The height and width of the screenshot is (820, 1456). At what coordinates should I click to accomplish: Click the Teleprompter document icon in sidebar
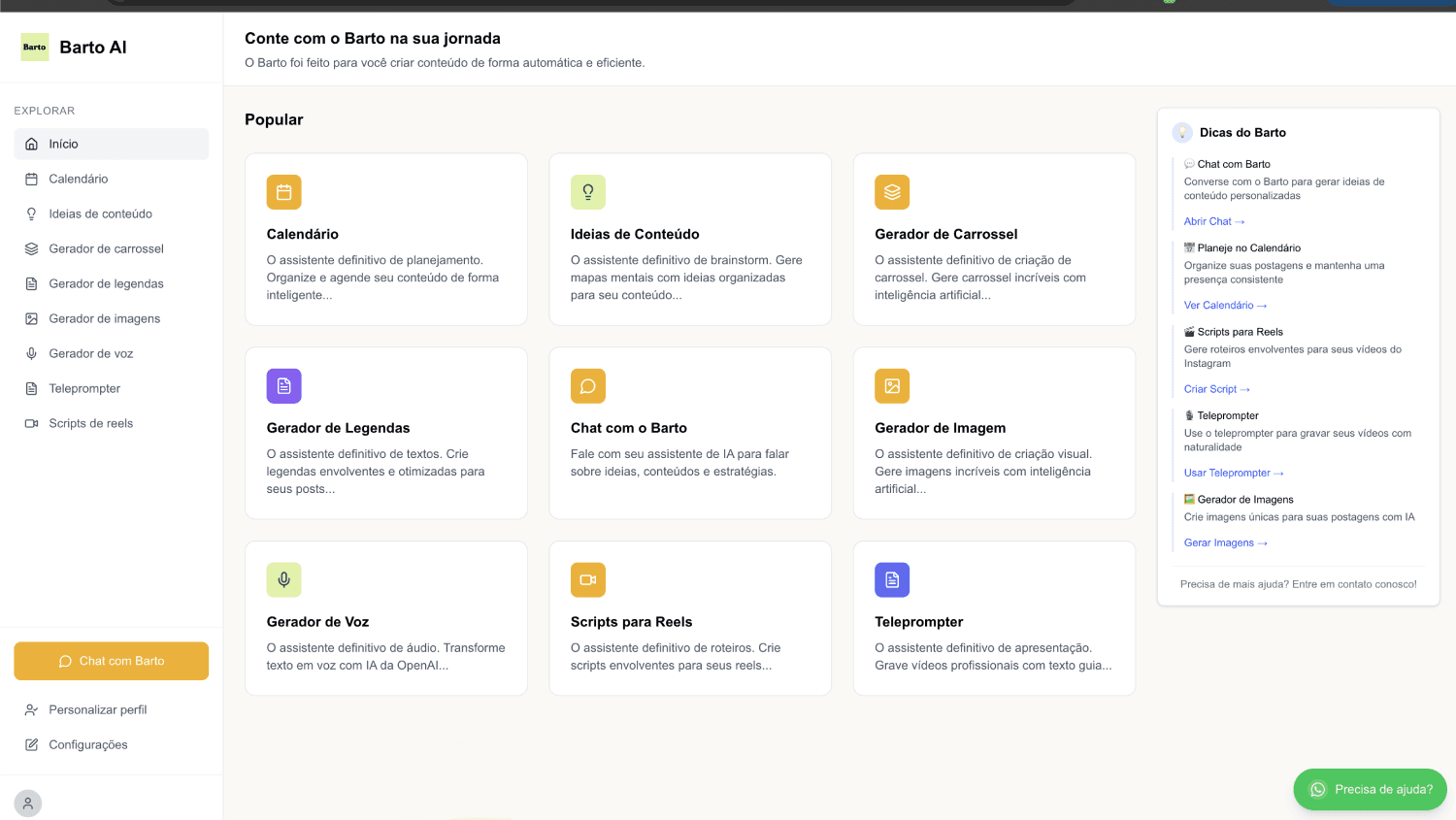pyautogui.click(x=31, y=388)
